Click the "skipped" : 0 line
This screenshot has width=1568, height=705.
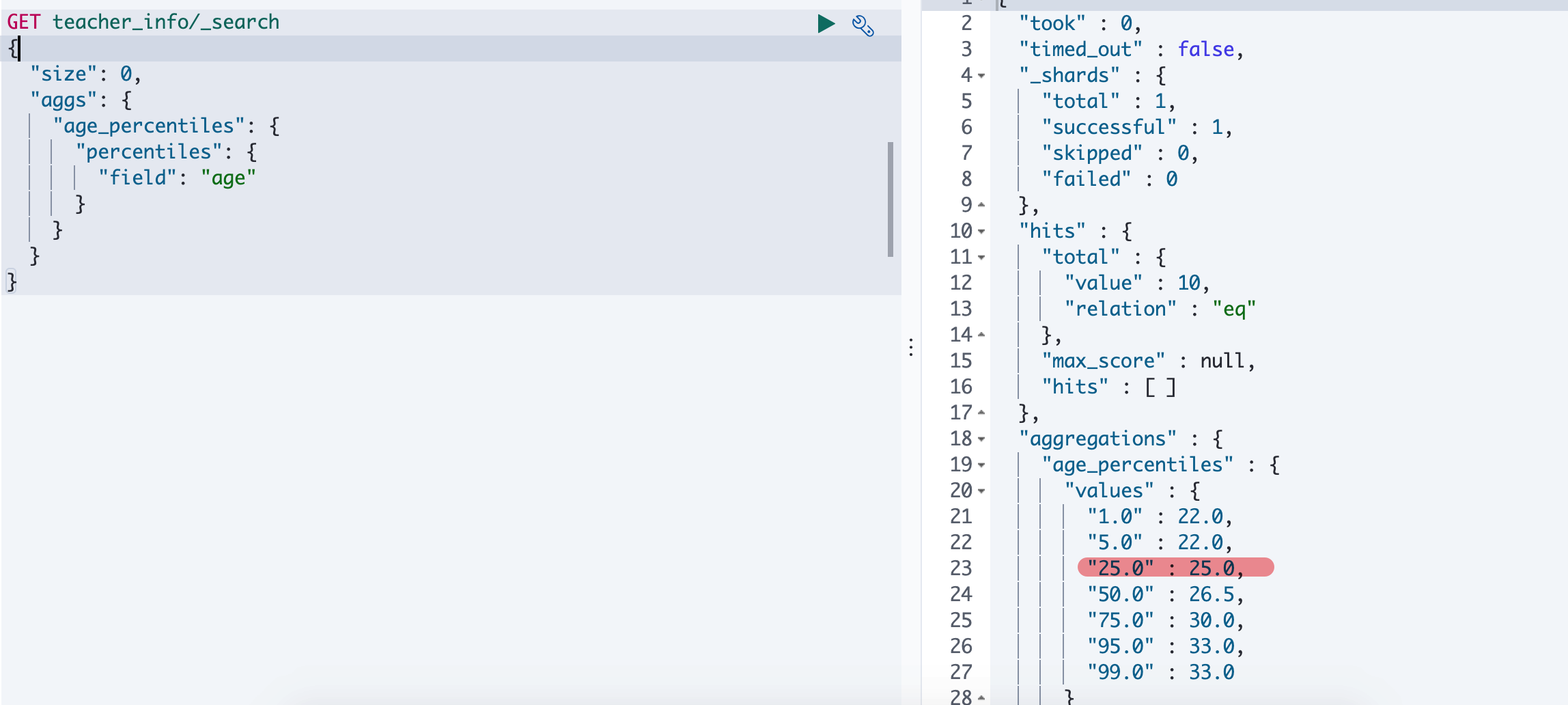click(x=1120, y=153)
